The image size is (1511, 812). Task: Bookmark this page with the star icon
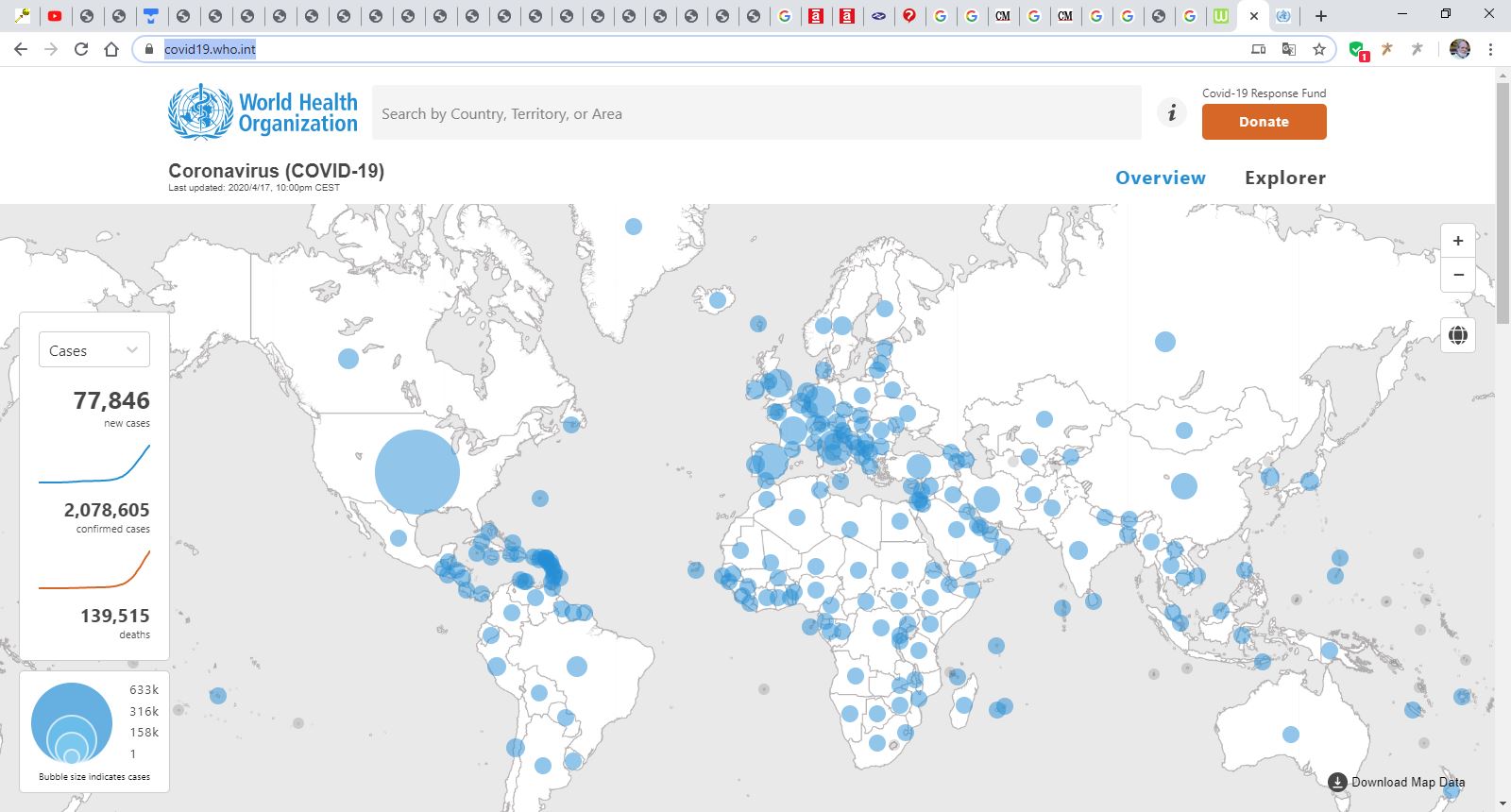click(x=1319, y=49)
